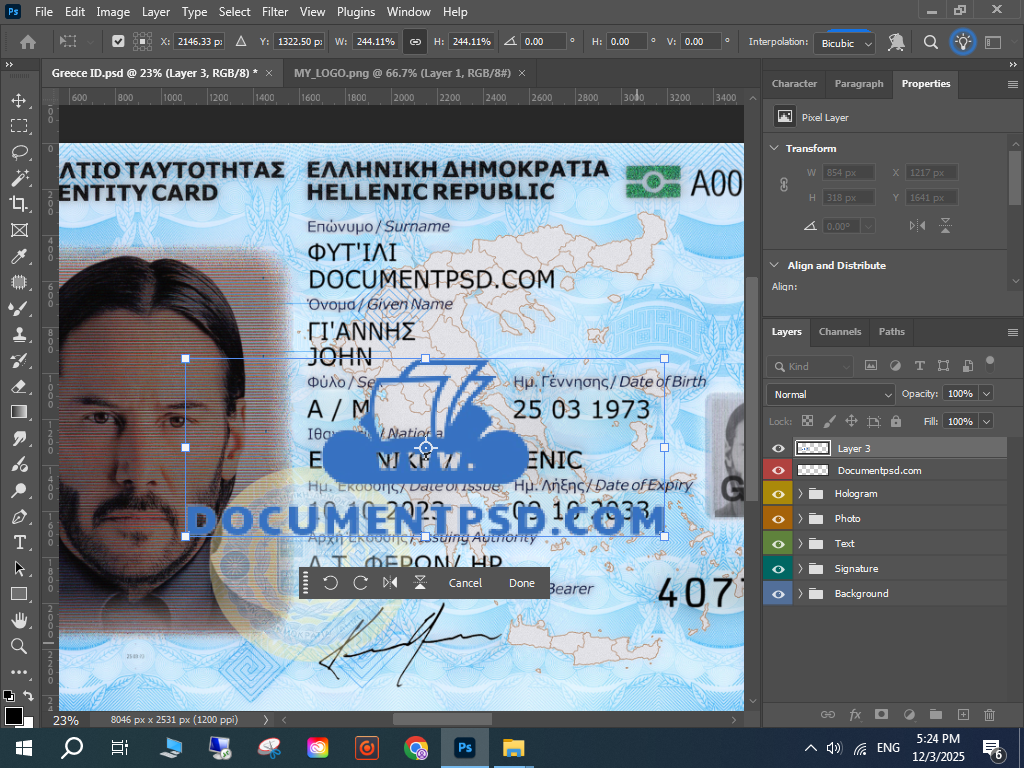Toggle visibility of the Background group
Image resolution: width=1024 pixels, height=768 pixels.
(x=777, y=594)
